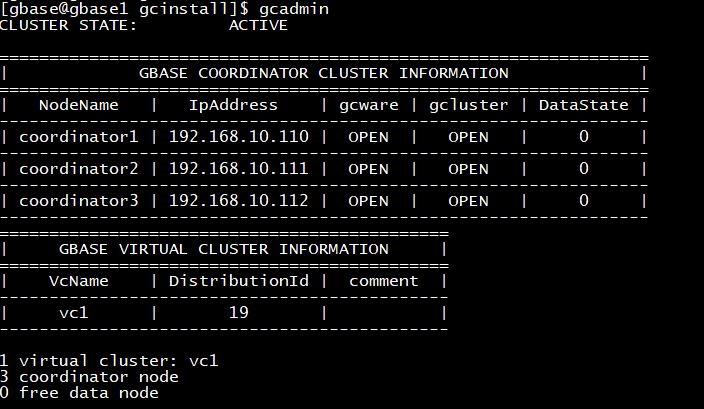The image size is (704, 409).
Task: Click the '0 free data node' summary line
Action: point(79,393)
